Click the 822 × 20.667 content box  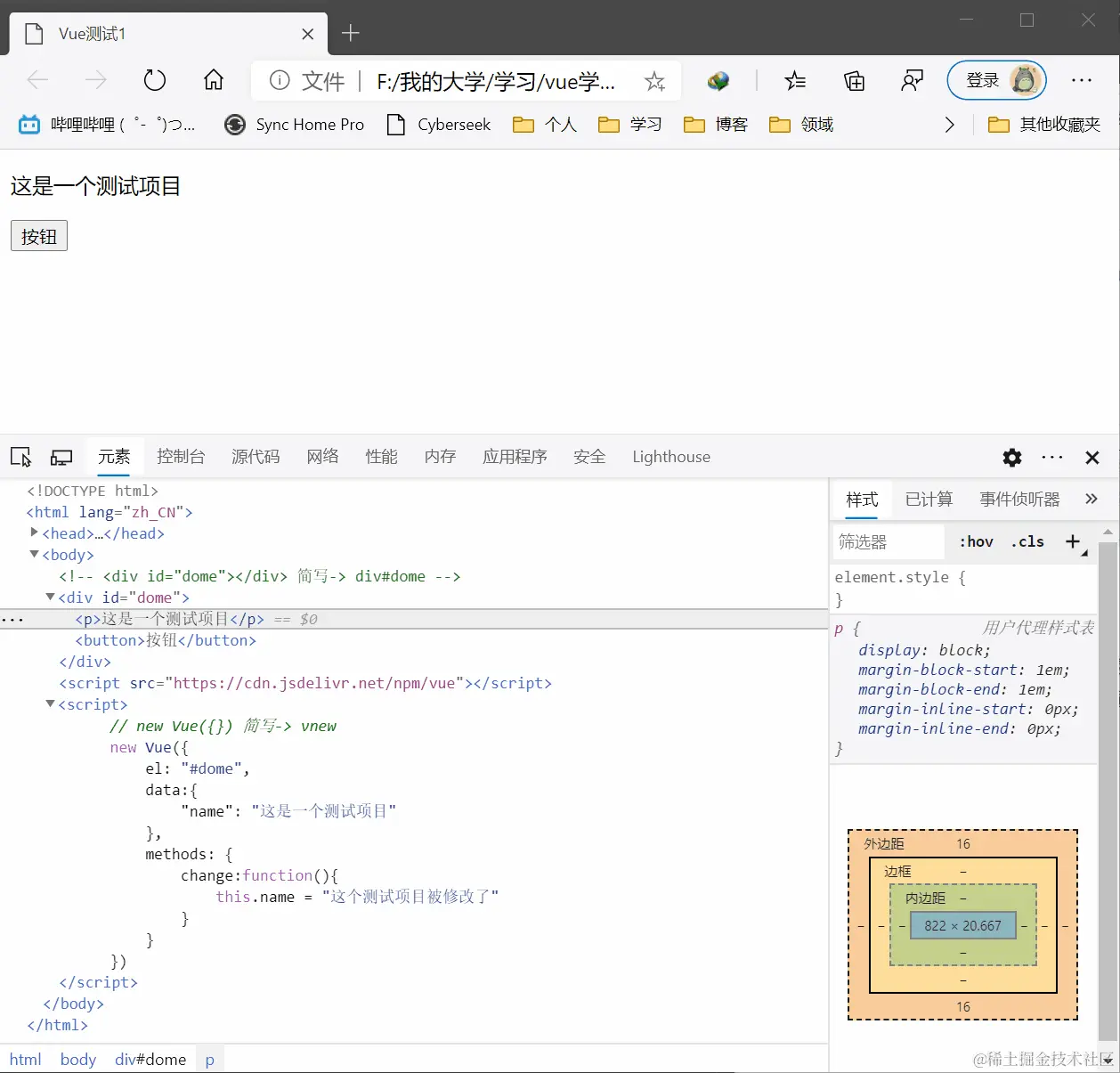(x=962, y=926)
